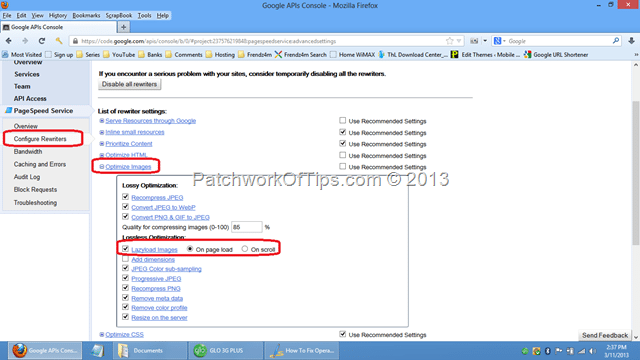Image resolution: width=640 pixels, height=360 pixels.
Task: Uncheck recommended settings for Optimize CSS
Action: tap(342, 334)
